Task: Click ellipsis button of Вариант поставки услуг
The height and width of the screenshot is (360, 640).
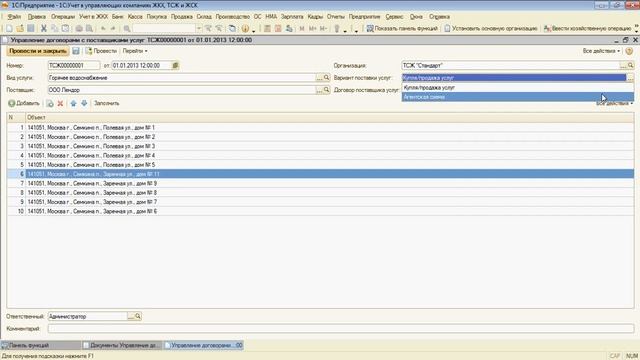Action: [x=630, y=78]
